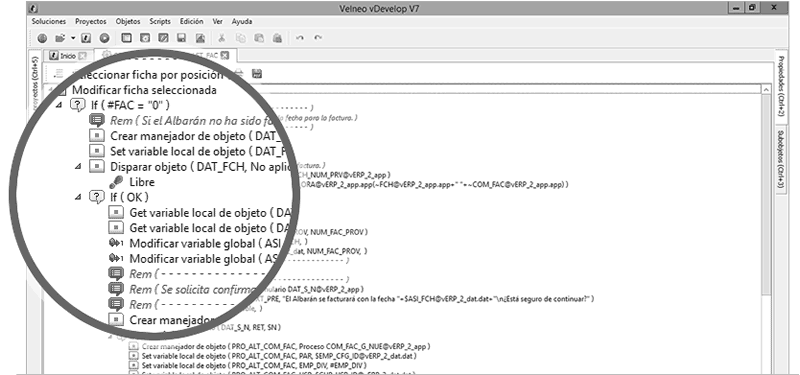Viewport: 800px width, 375px height.
Task: Click the Undo arrow icon
Action: coord(300,38)
